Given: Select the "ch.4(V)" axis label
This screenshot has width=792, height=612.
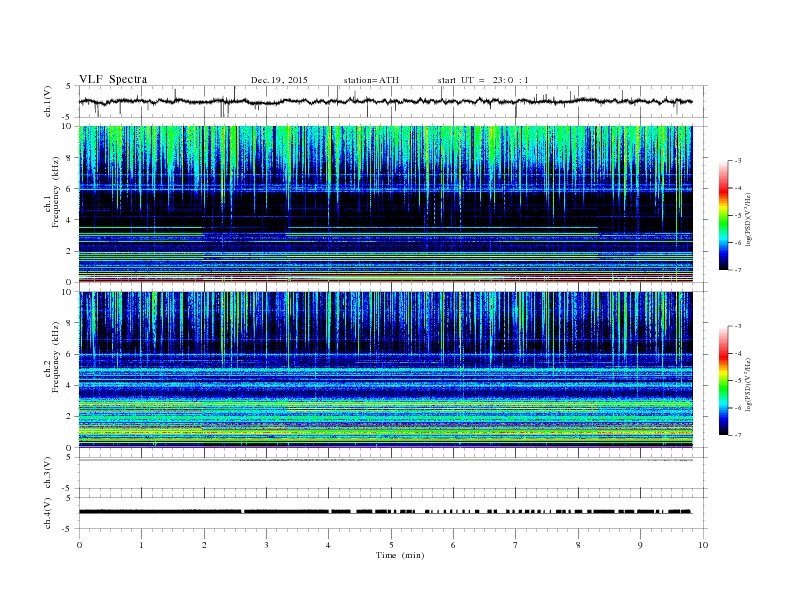Looking at the screenshot, I should pos(48,513).
